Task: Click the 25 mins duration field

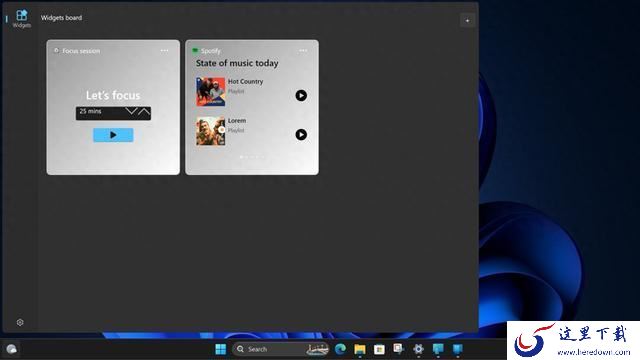Action: coord(113,113)
